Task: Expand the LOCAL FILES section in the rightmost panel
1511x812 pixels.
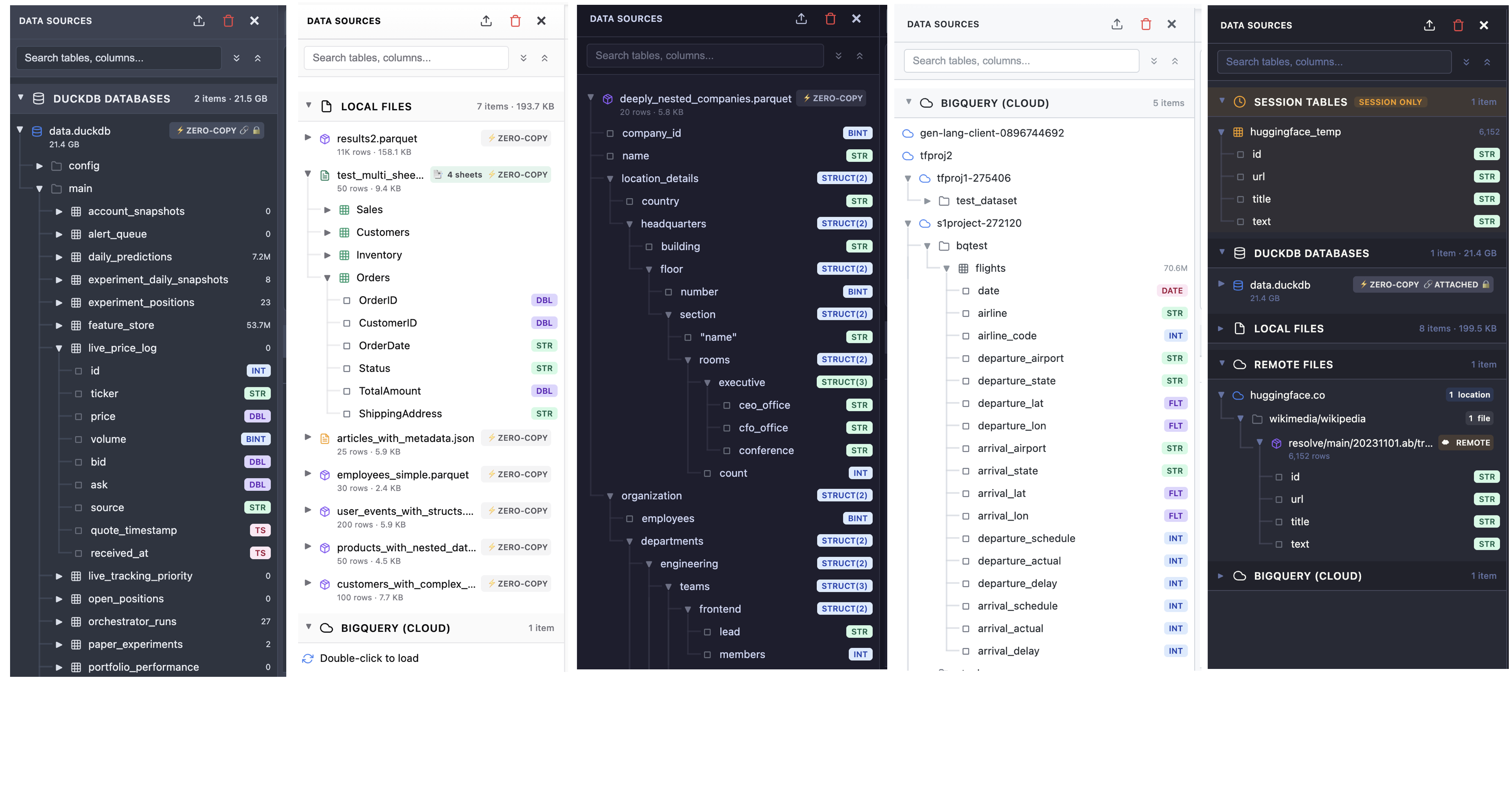Action: click(1221, 328)
